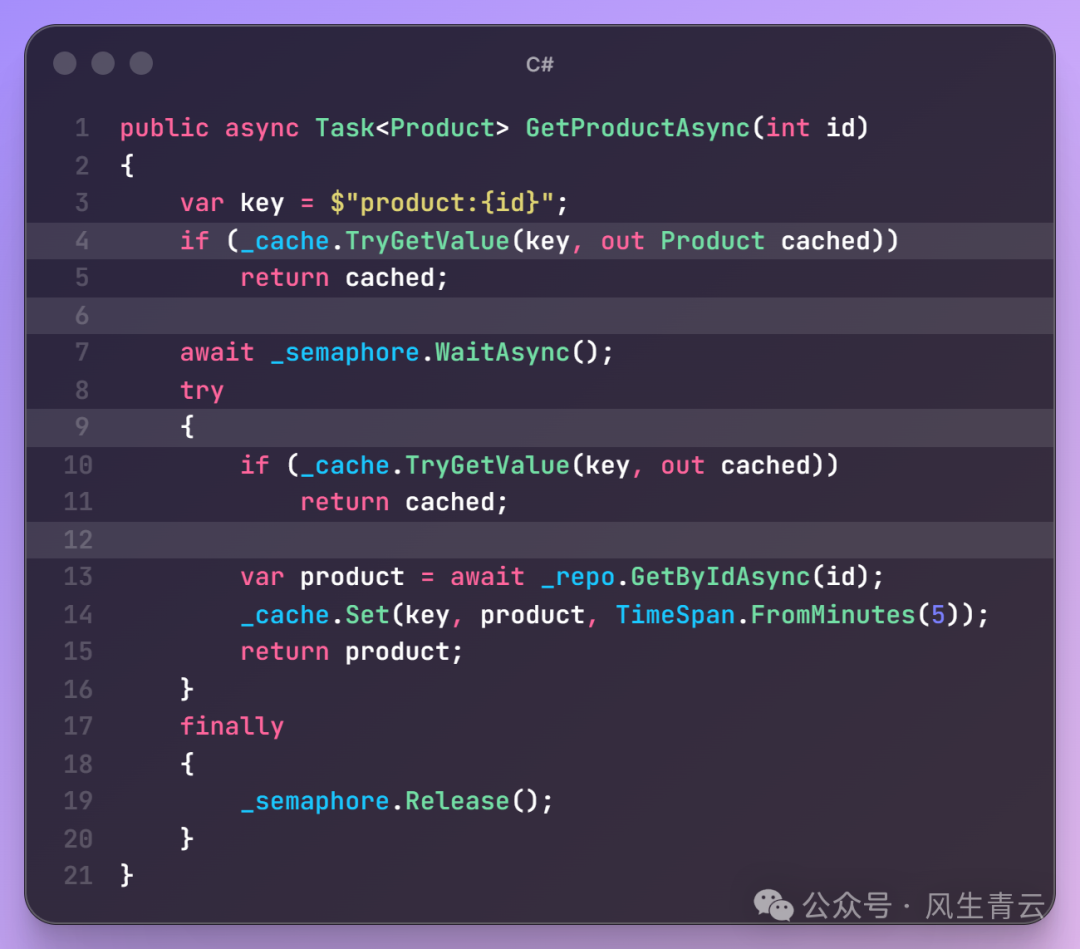Screen dimensions: 1080x949
Task: Click the 'try' keyword
Action: pyautogui.click(x=202, y=390)
